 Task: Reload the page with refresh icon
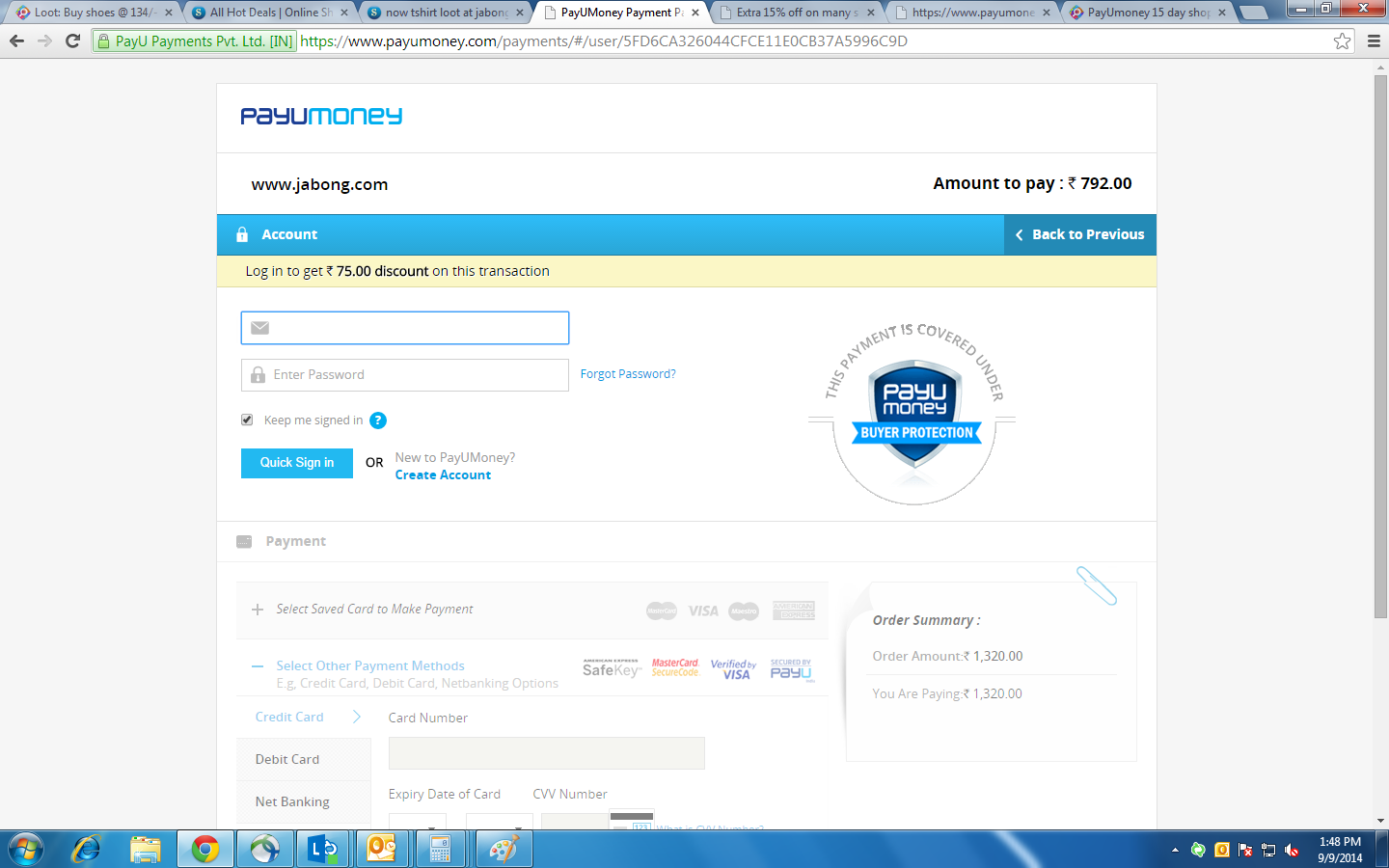(72, 41)
